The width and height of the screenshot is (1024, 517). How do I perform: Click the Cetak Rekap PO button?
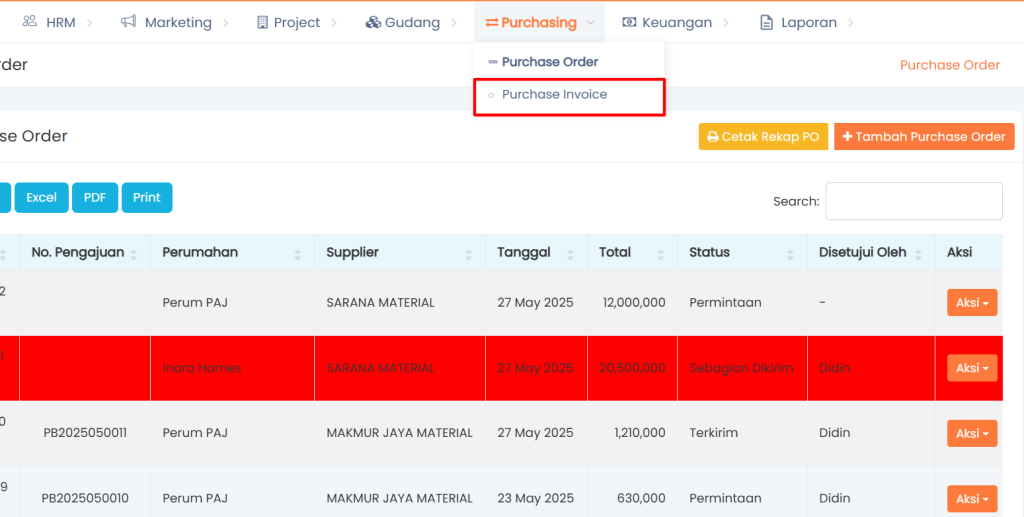[762, 137]
